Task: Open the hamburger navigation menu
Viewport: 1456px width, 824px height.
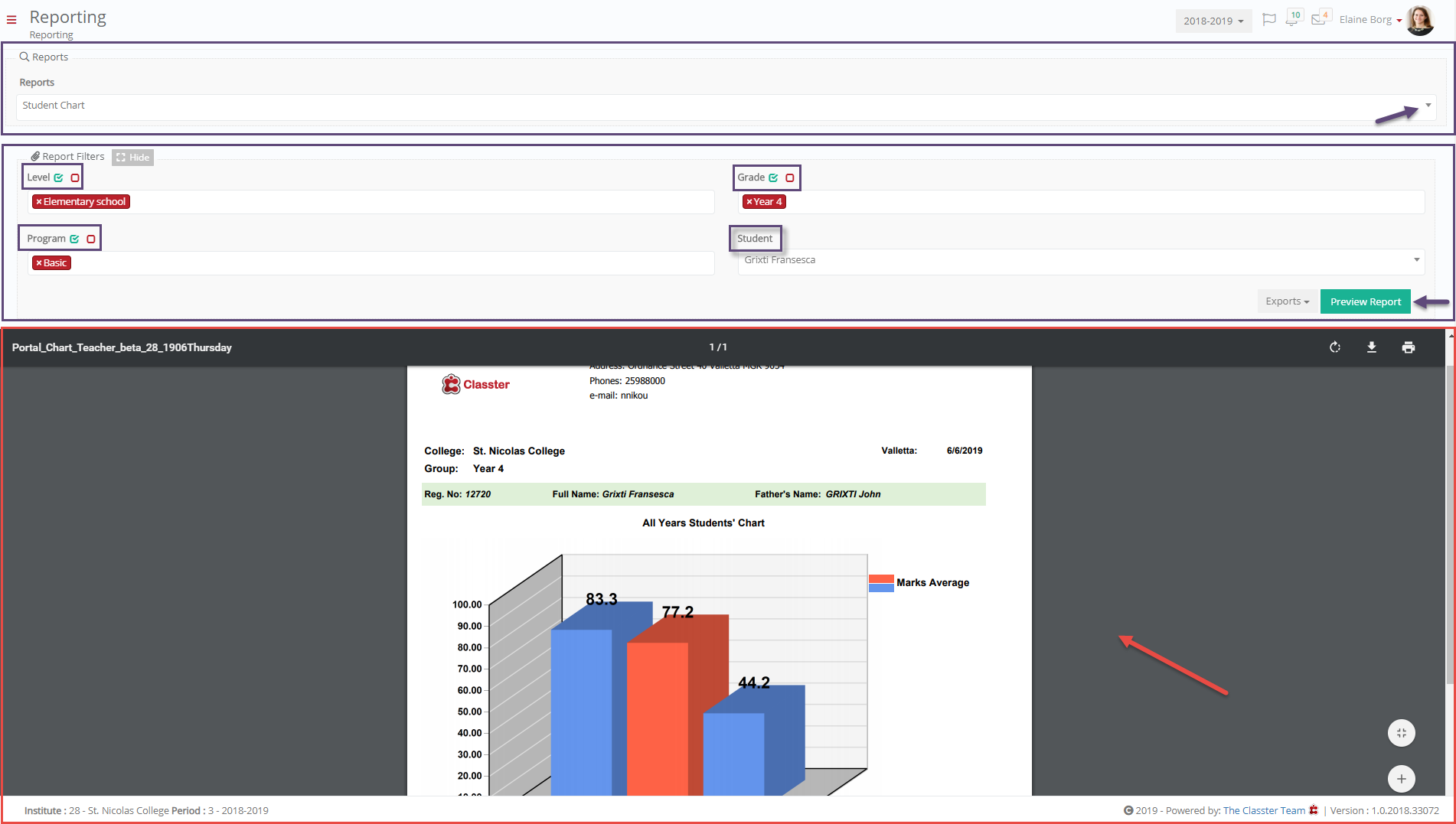Action: tap(11, 20)
